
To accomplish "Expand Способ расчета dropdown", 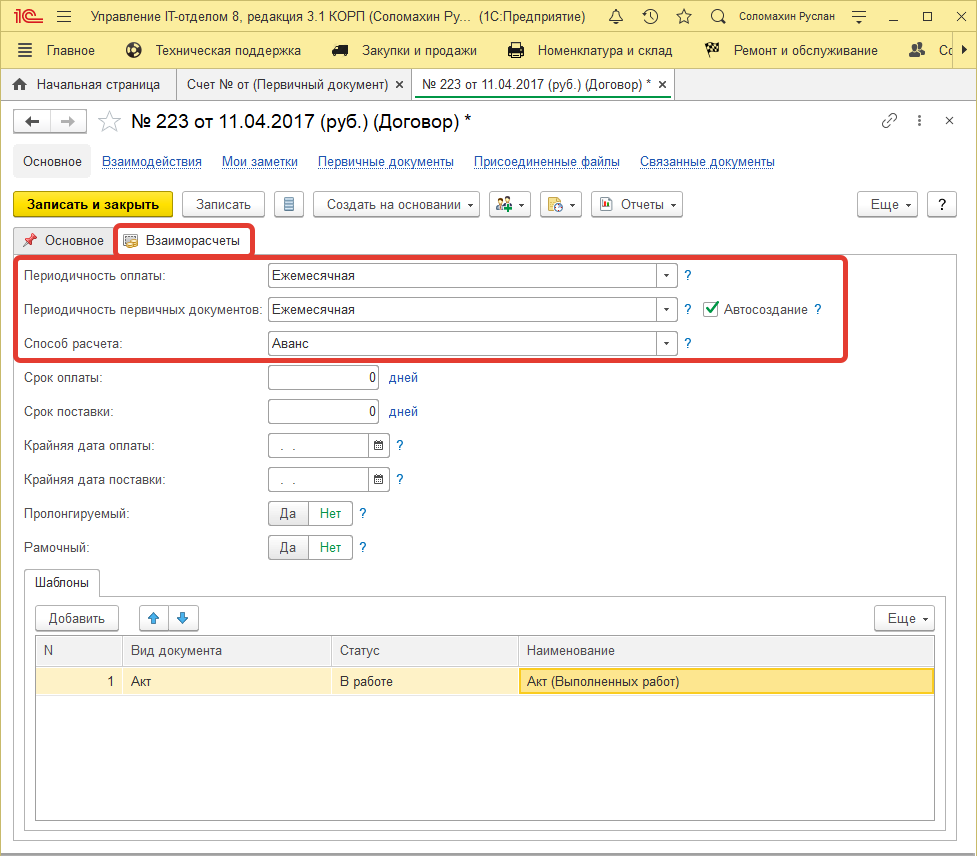I will pyautogui.click(x=666, y=344).
